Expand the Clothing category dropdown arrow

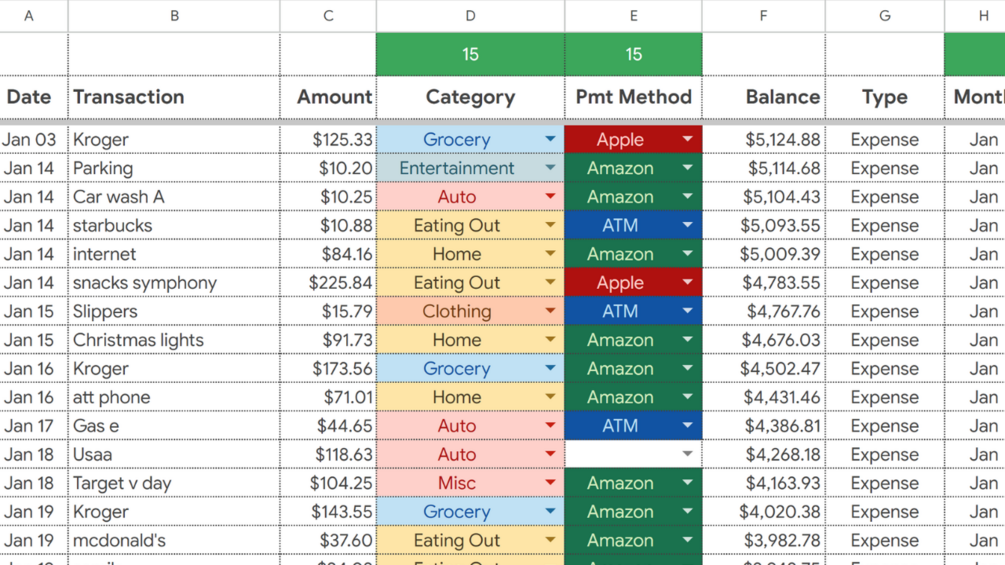pyautogui.click(x=550, y=311)
